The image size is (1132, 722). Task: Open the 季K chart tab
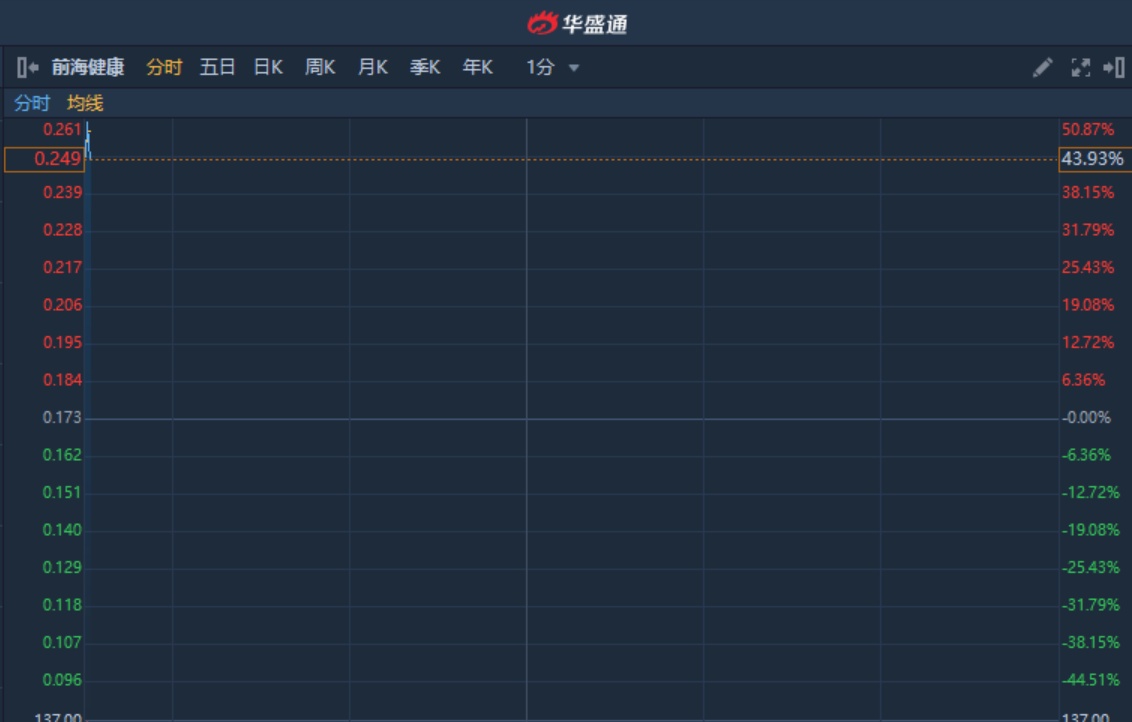[425, 68]
